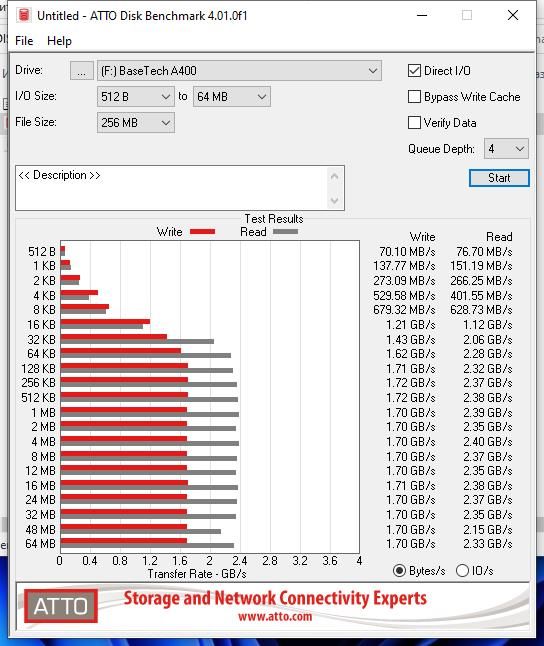Click the 512 KB chart row label
544x646 pixels.
click(38, 398)
